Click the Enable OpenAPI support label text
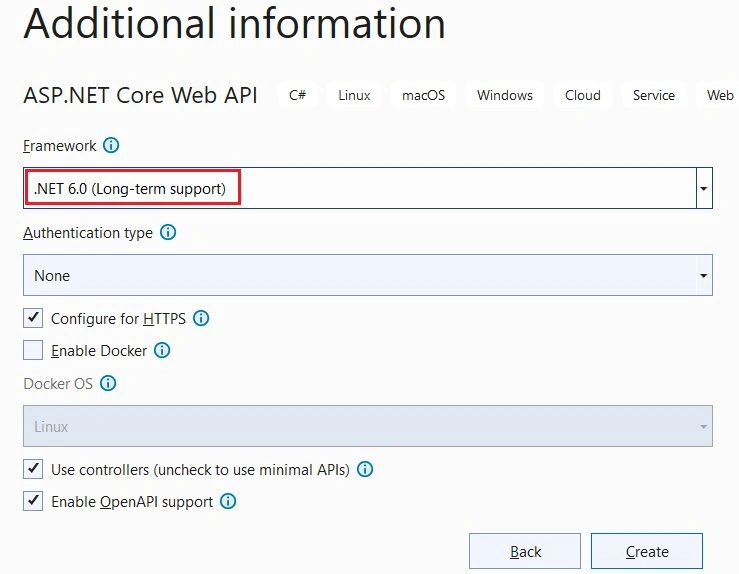This screenshot has width=739, height=574. click(x=132, y=502)
